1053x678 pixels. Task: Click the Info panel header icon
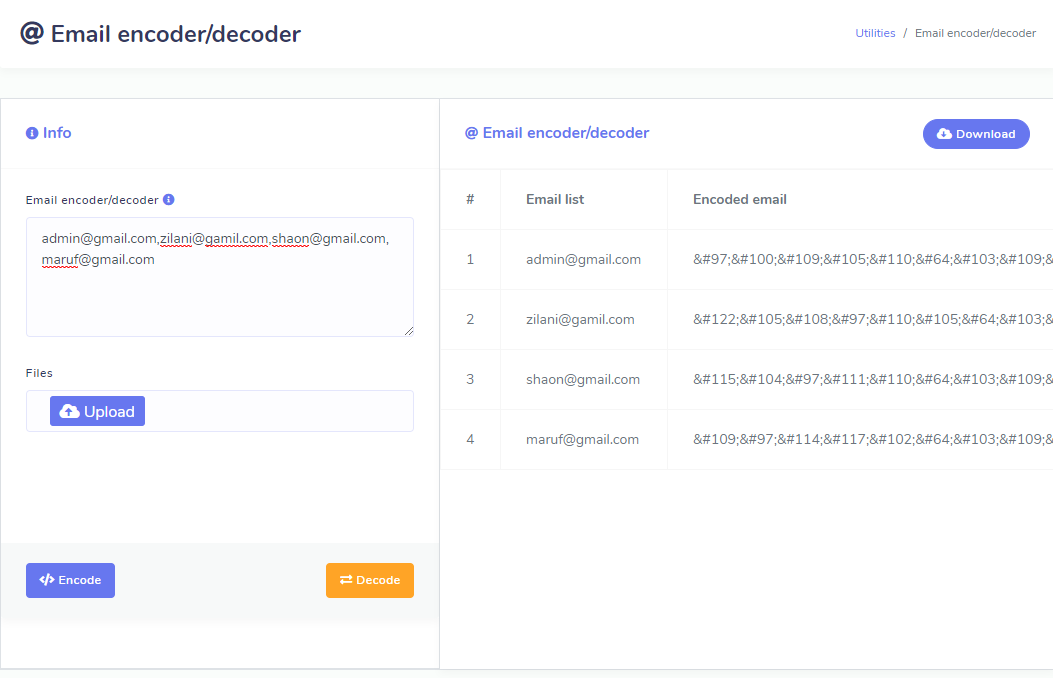[x=32, y=133]
